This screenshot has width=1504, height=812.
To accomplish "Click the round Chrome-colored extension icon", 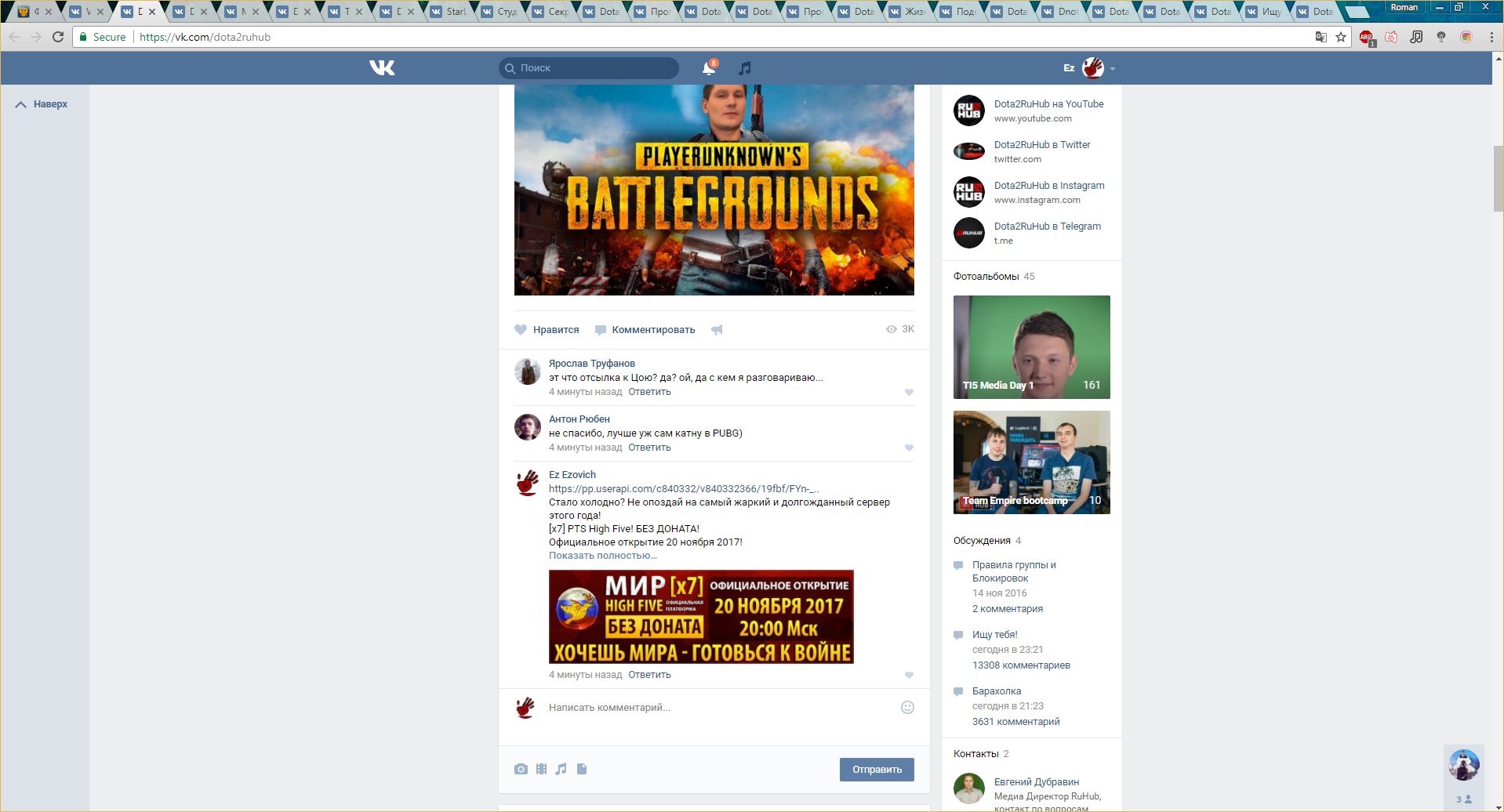I will [1466, 37].
